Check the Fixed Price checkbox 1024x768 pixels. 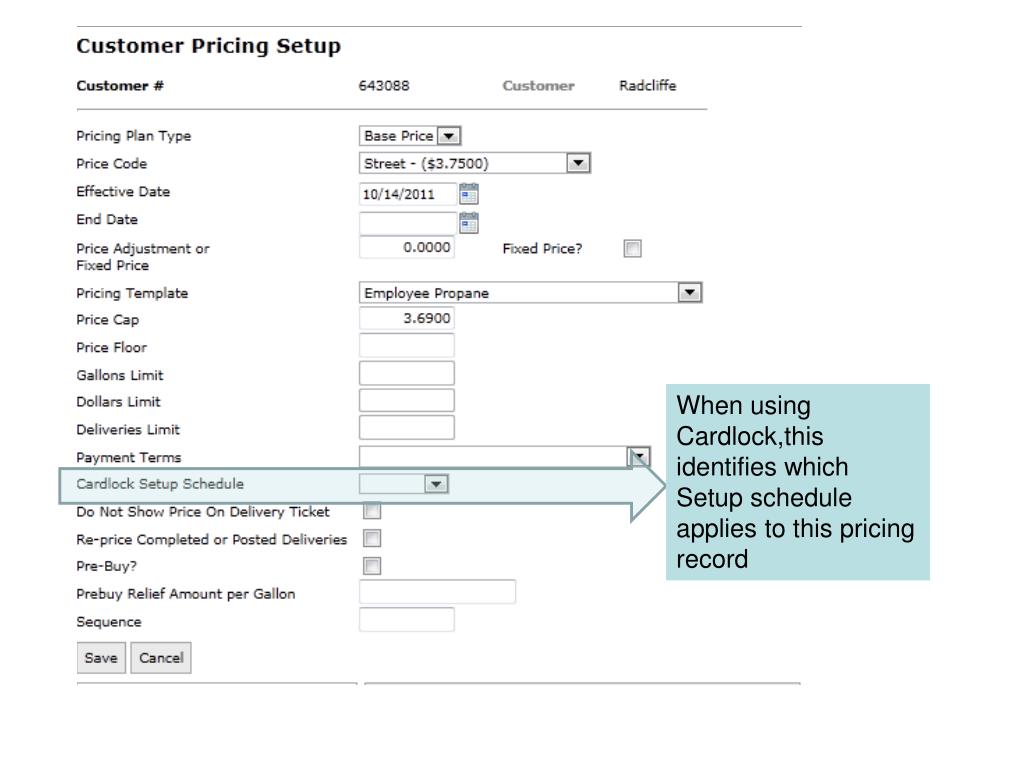click(x=632, y=249)
